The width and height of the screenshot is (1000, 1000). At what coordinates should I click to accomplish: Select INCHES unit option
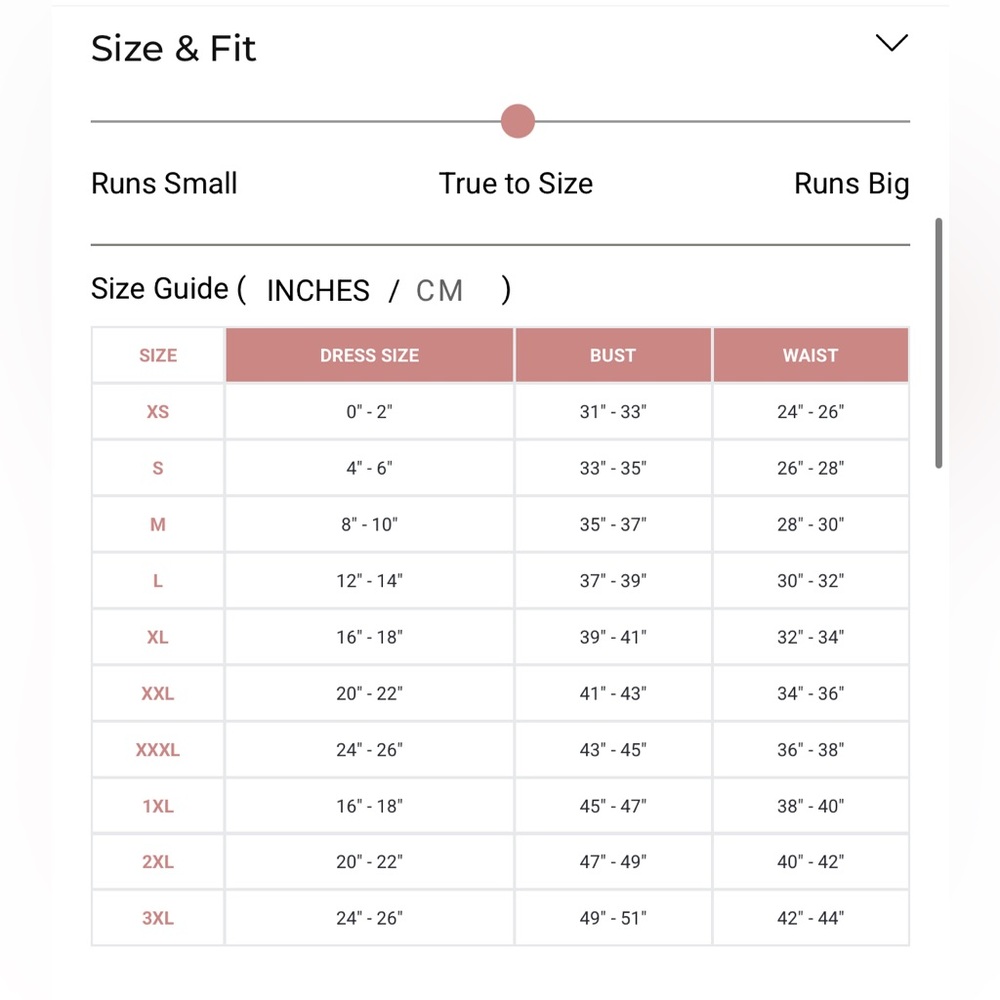click(x=318, y=291)
